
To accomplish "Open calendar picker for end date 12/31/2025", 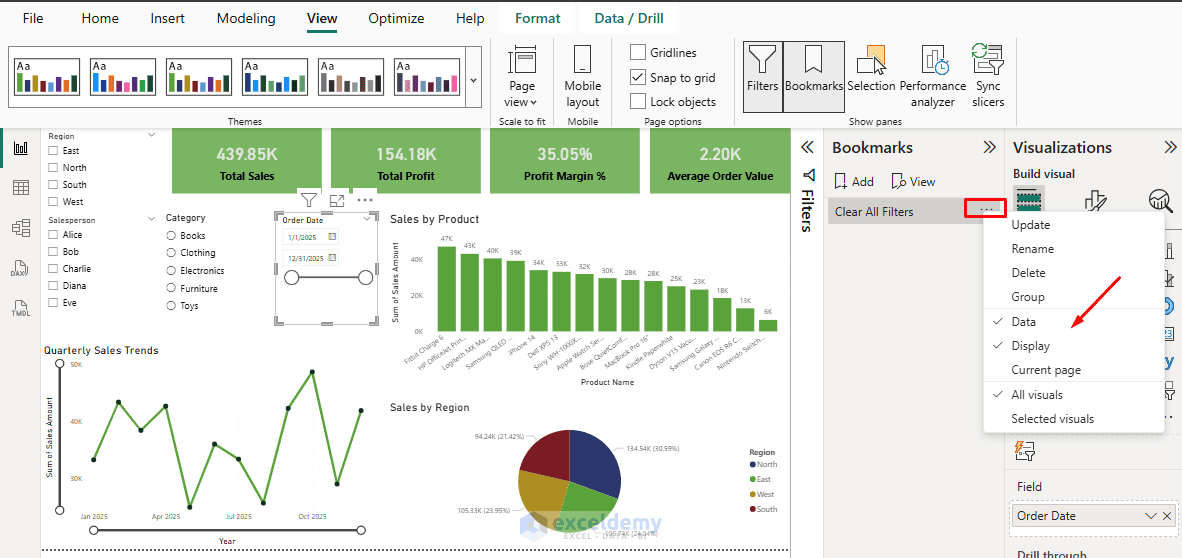I will [x=332, y=258].
